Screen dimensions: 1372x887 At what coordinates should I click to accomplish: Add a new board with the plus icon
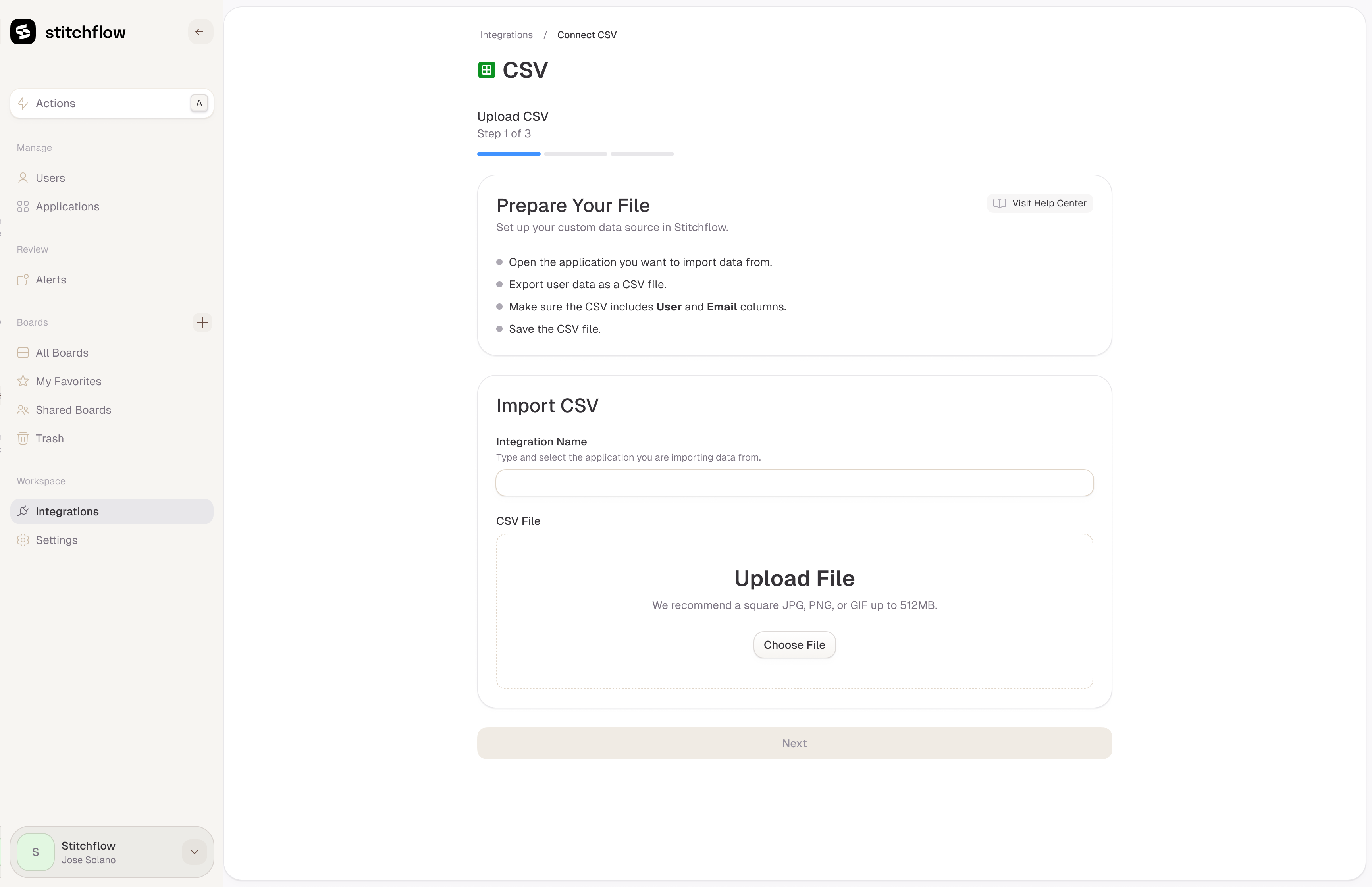click(x=202, y=322)
